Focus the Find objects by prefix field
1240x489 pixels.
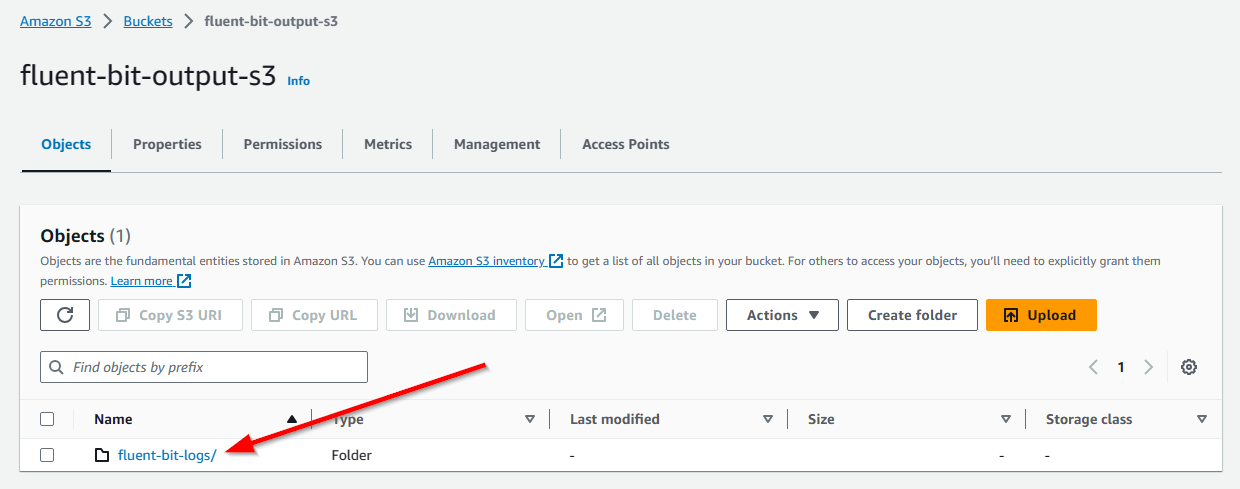pyautogui.click(x=204, y=367)
